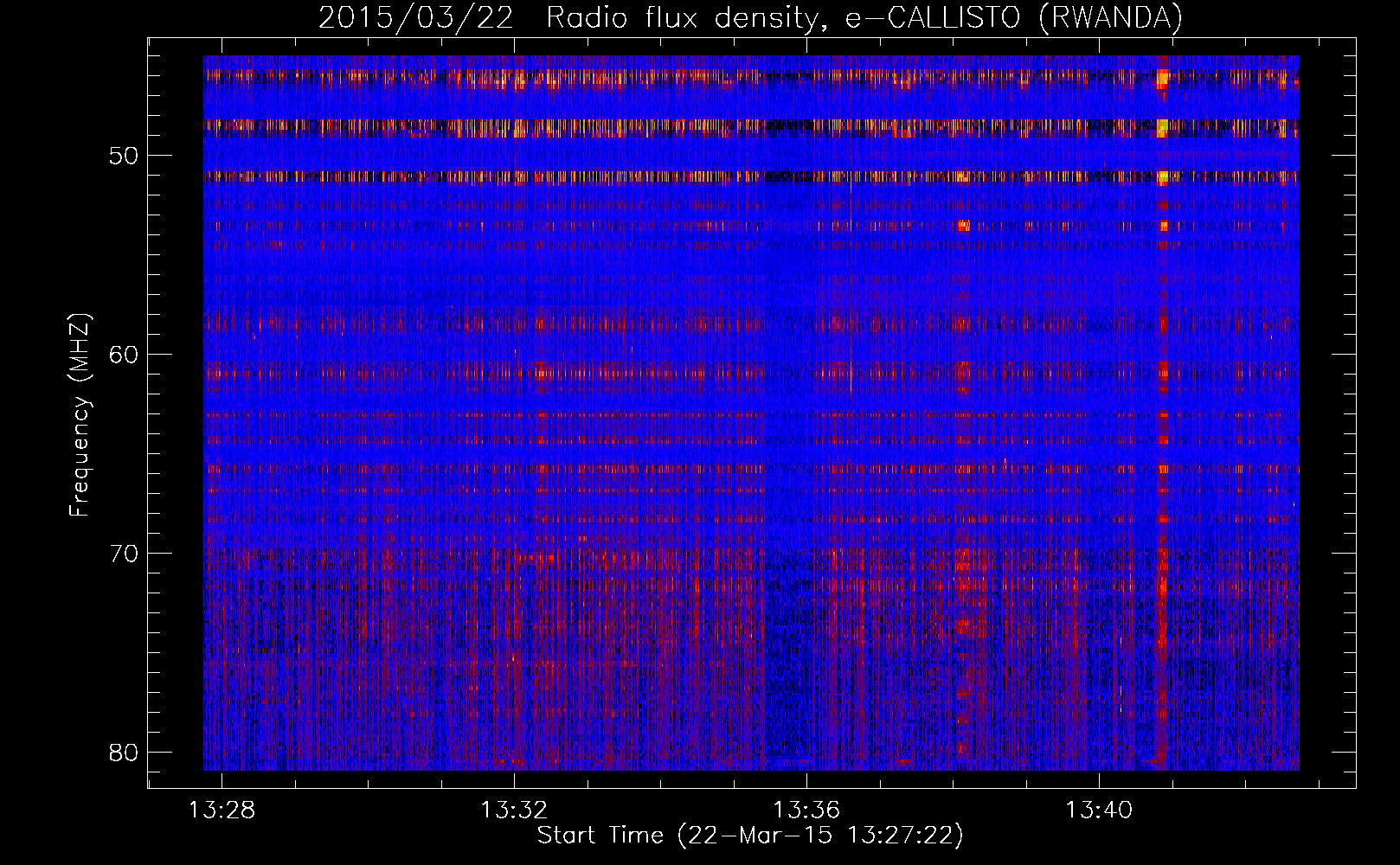1400x865 pixels.
Task: Click the "Start Time (22-Mar-15 13:27:22)" label
Action: pos(750,836)
